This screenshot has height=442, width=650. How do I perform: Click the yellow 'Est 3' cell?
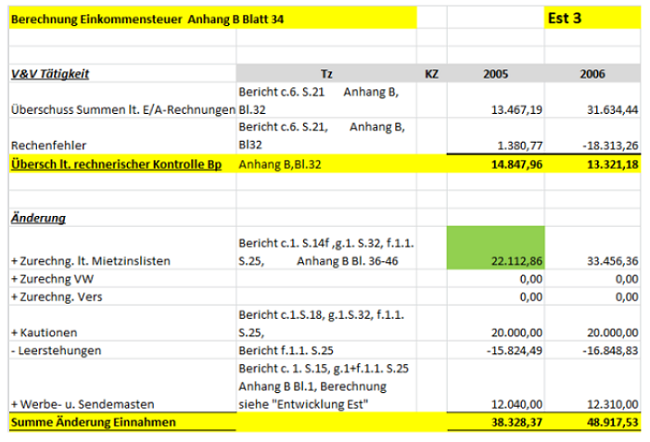[565, 19]
